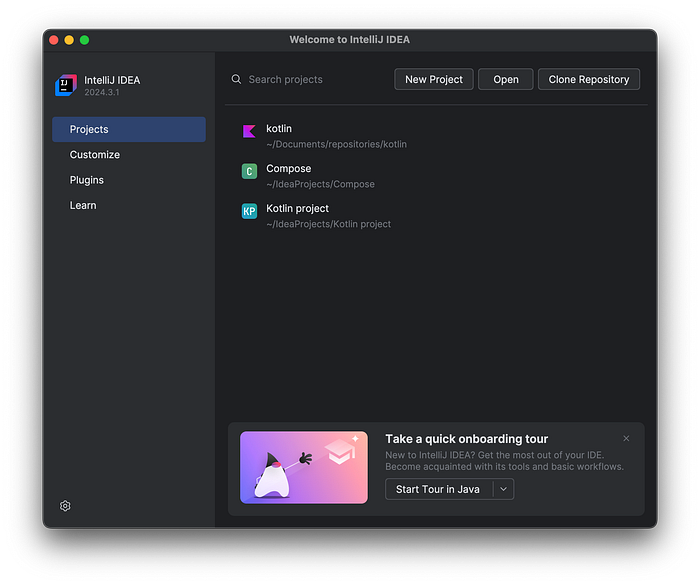The image size is (700, 585).
Task: Click the ~/IdeaProjects/Compose path
Action: 320,184
